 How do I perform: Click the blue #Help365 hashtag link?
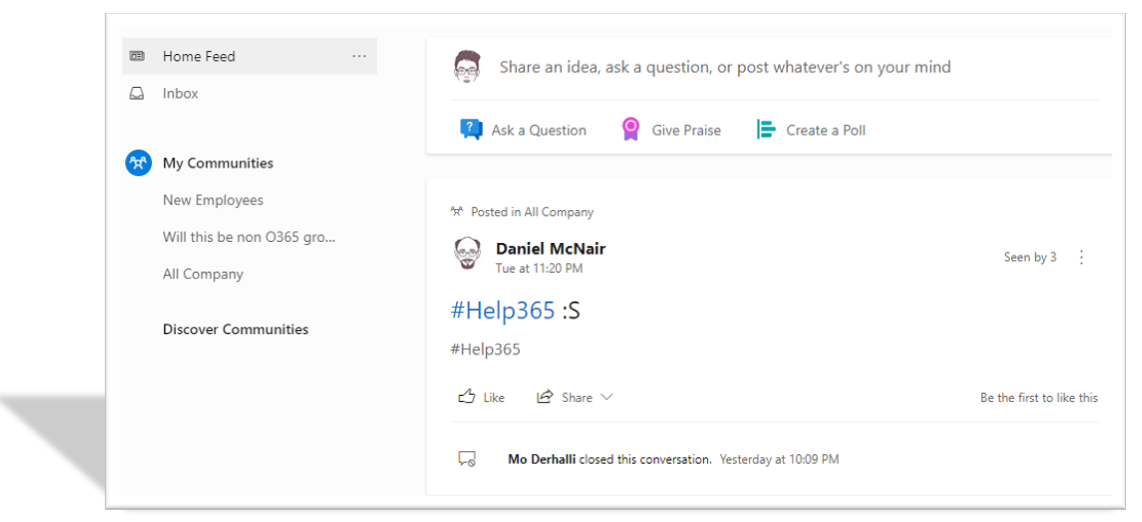[502, 311]
